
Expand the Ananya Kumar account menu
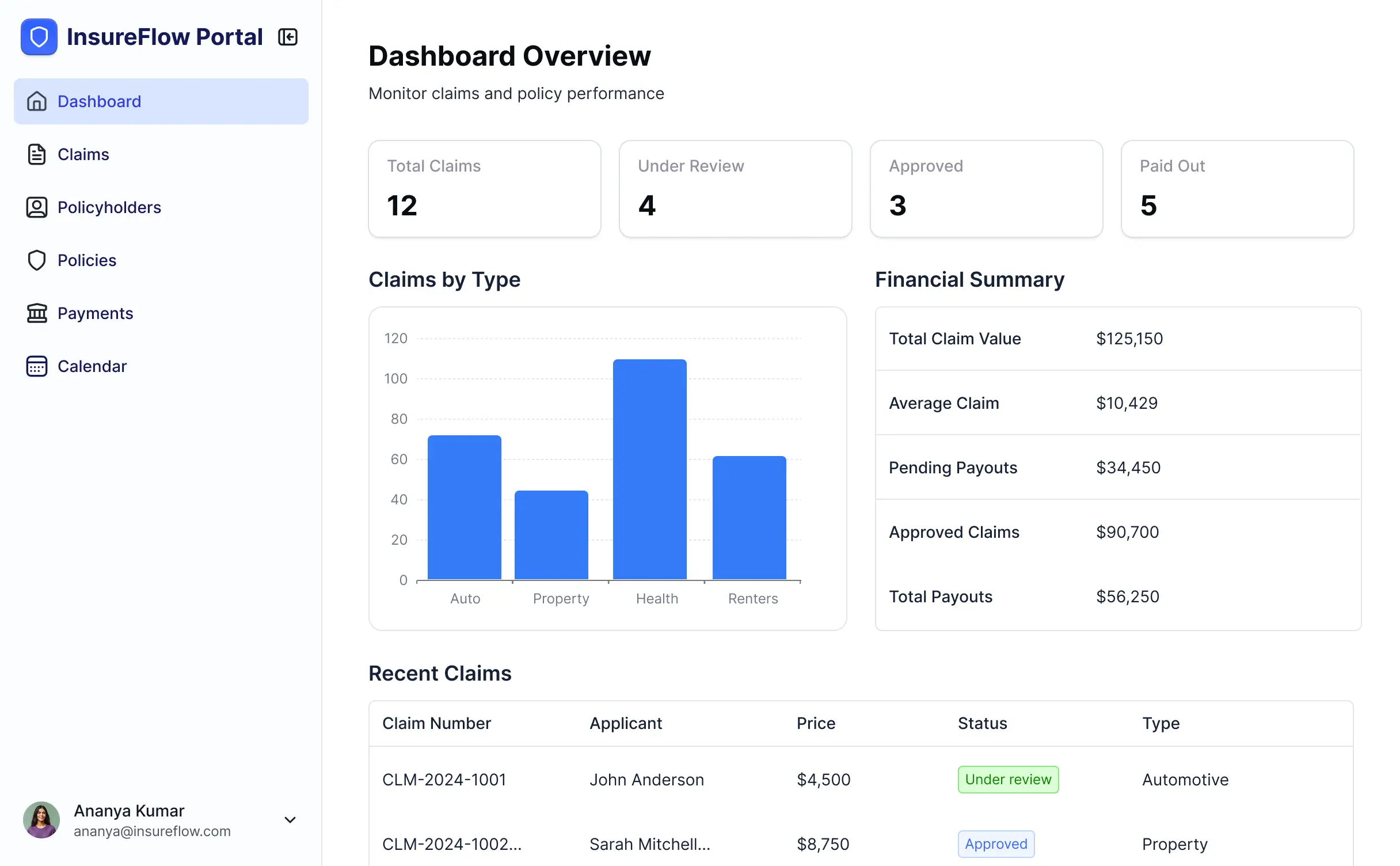(x=290, y=819)
